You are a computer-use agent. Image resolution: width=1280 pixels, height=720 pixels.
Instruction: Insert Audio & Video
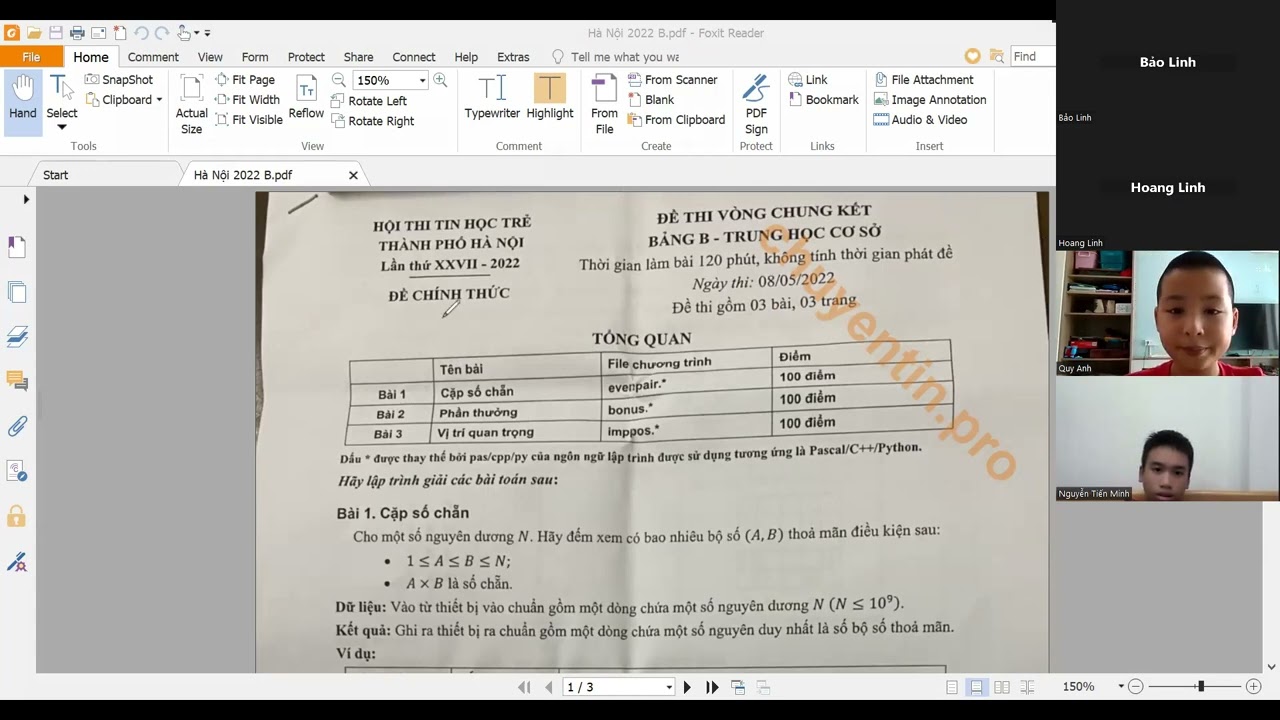click(920, 120)
